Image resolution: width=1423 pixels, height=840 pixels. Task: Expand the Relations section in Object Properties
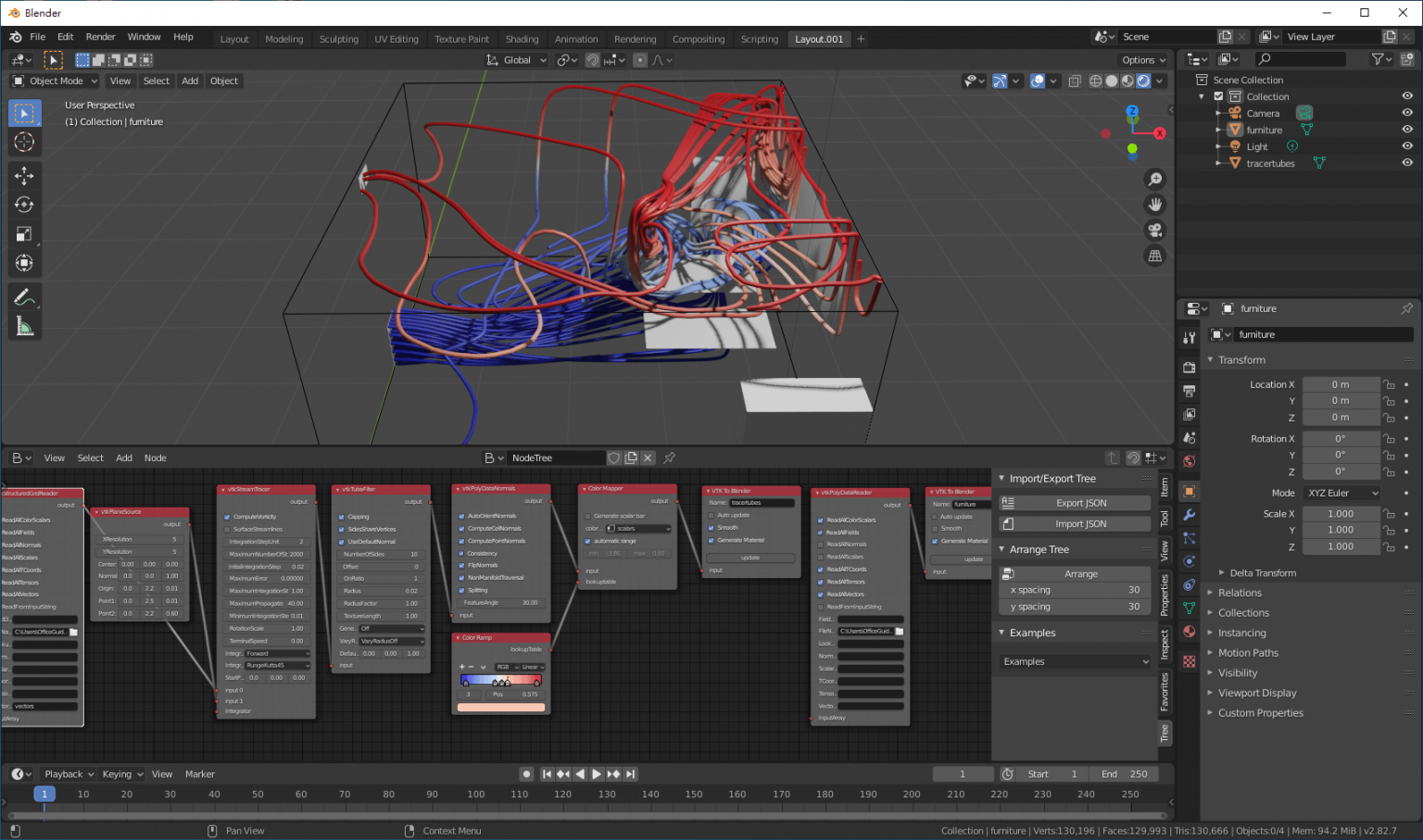point(1239,592)
